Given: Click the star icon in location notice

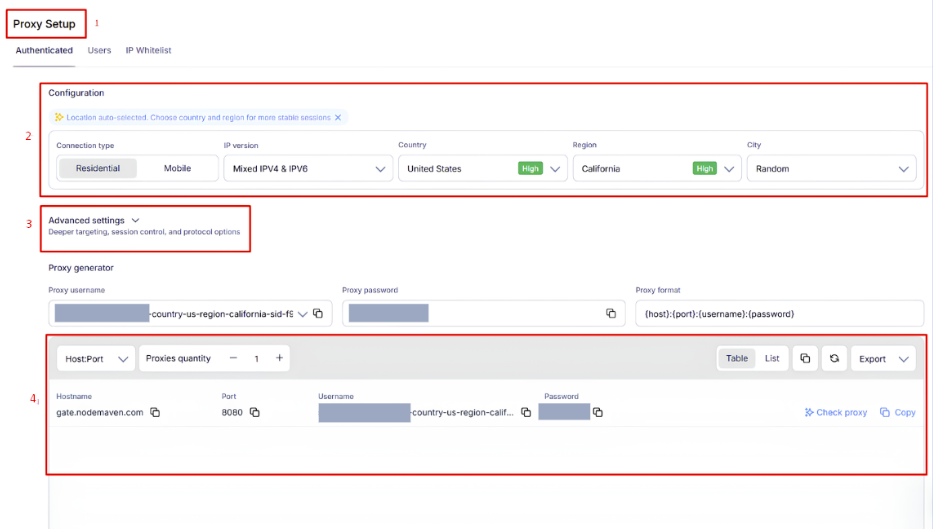Looking at the screenshot, I should 59,117.
